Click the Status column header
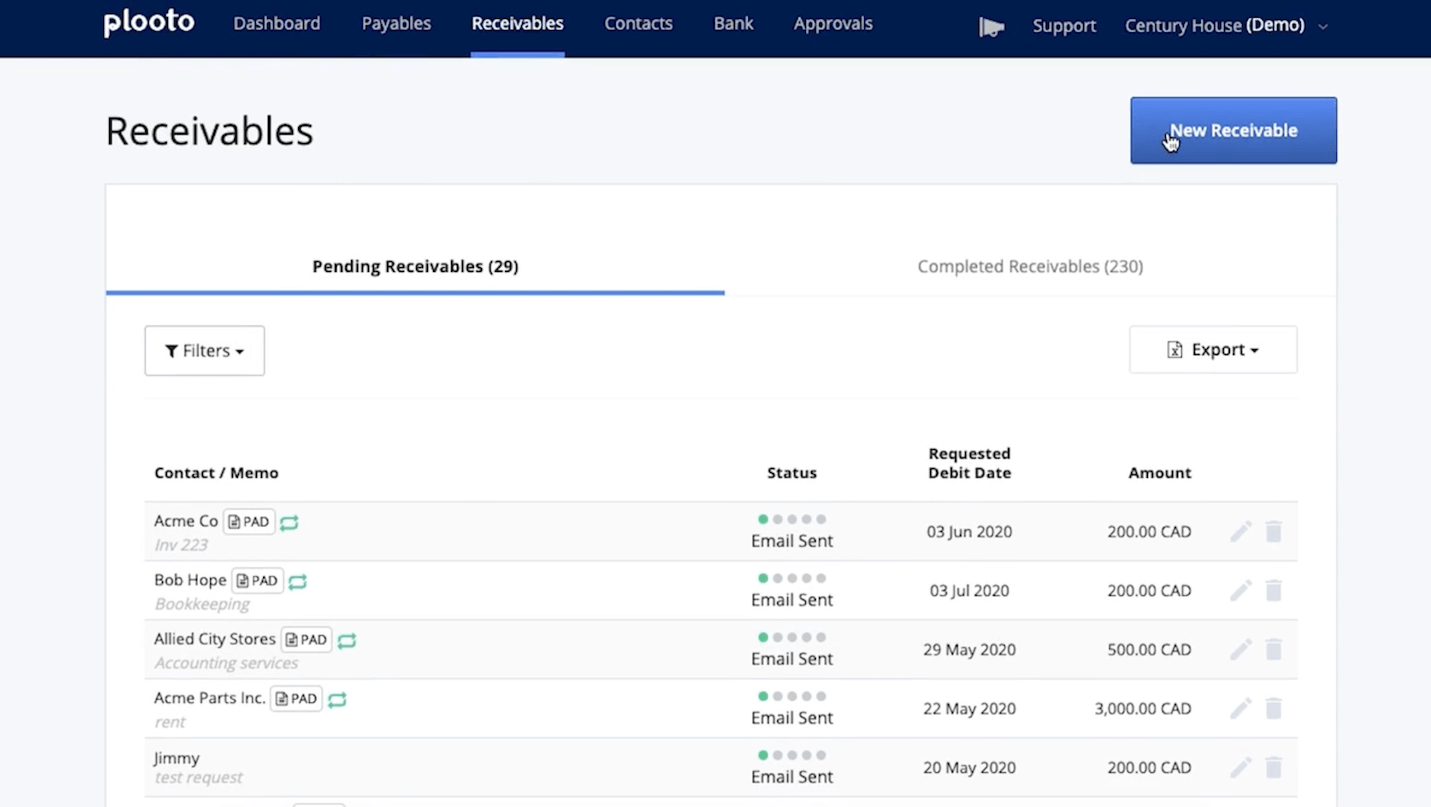 pyautogui.click(x=792, y=473)
